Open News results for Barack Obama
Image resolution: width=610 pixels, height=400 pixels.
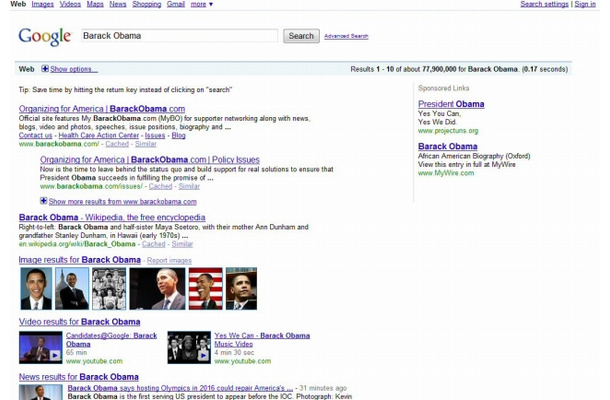[79, 377]
